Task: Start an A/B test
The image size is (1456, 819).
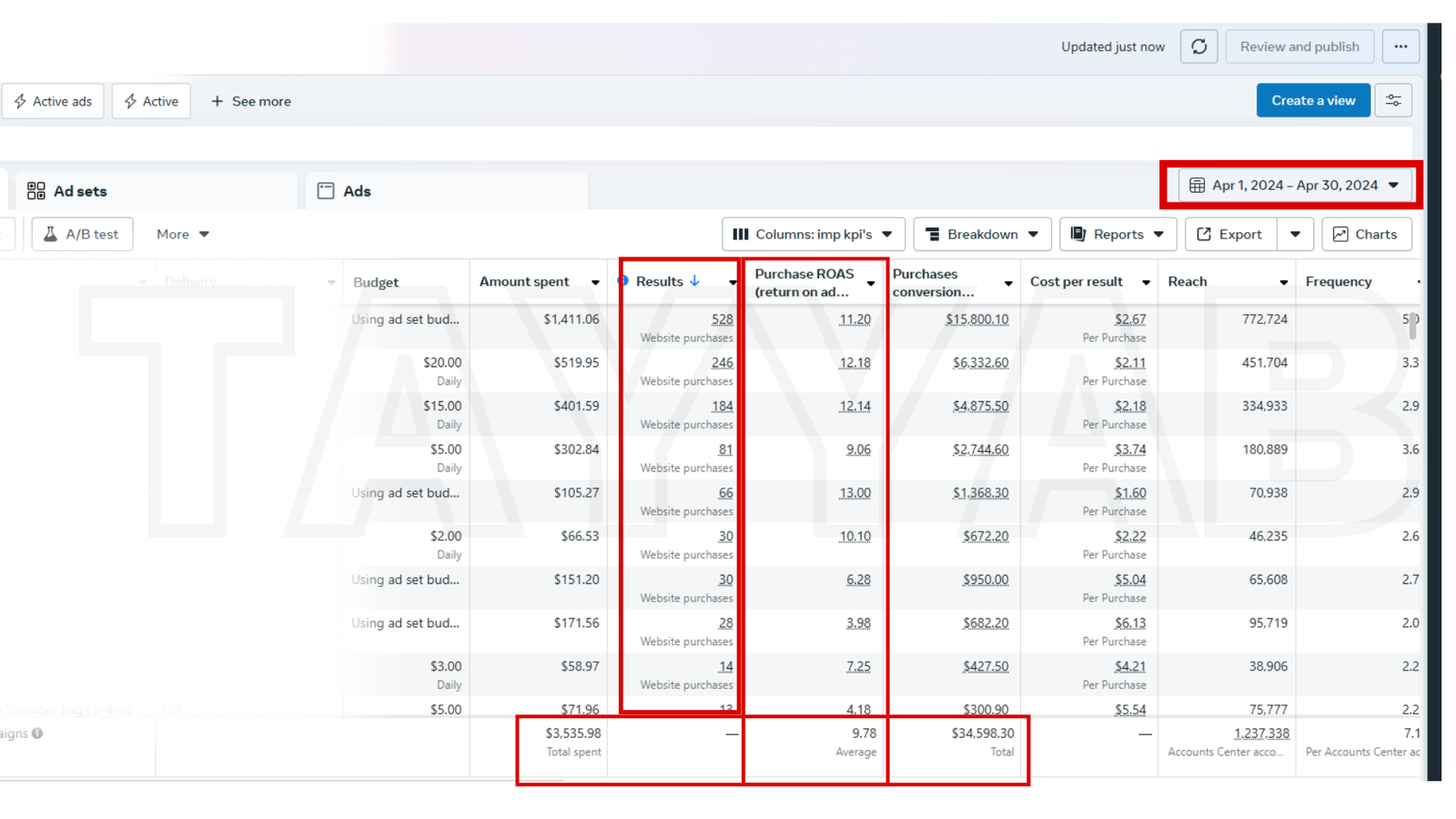Action: point(82,235)
